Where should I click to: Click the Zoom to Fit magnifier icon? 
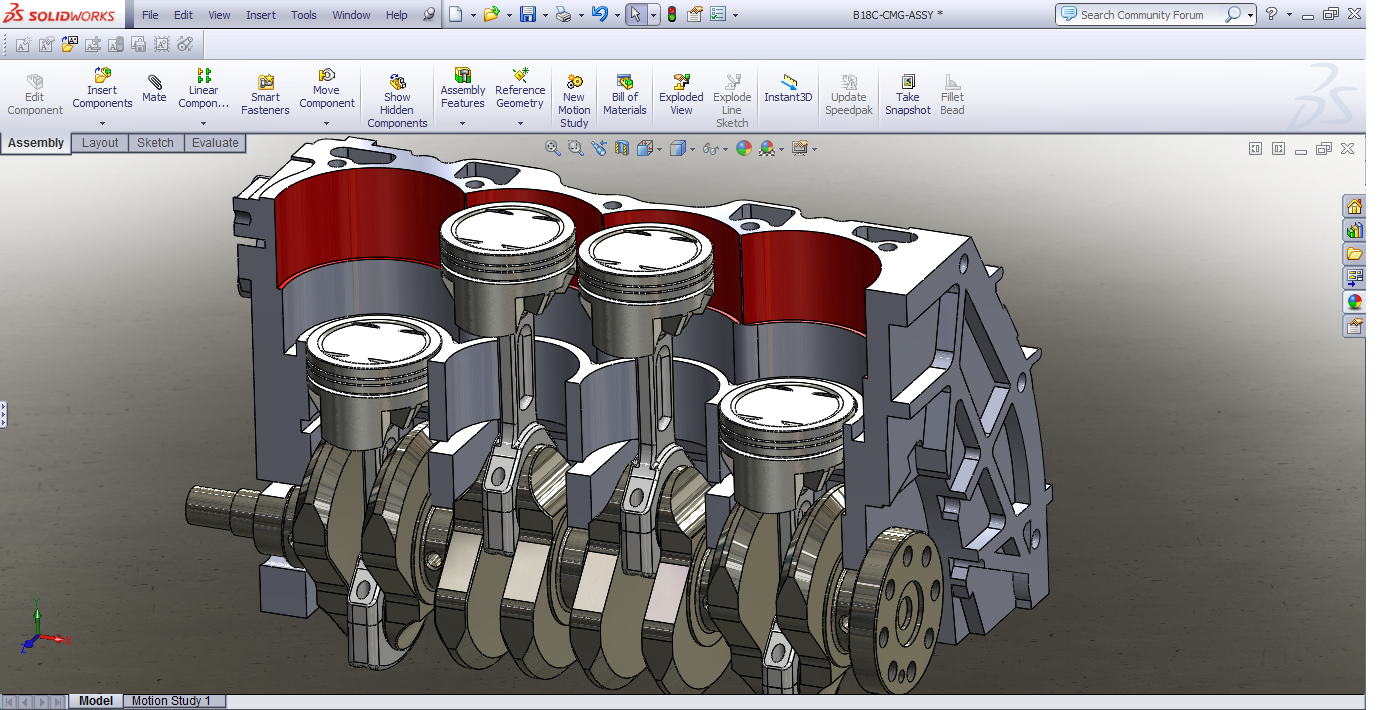click(552, 148)
